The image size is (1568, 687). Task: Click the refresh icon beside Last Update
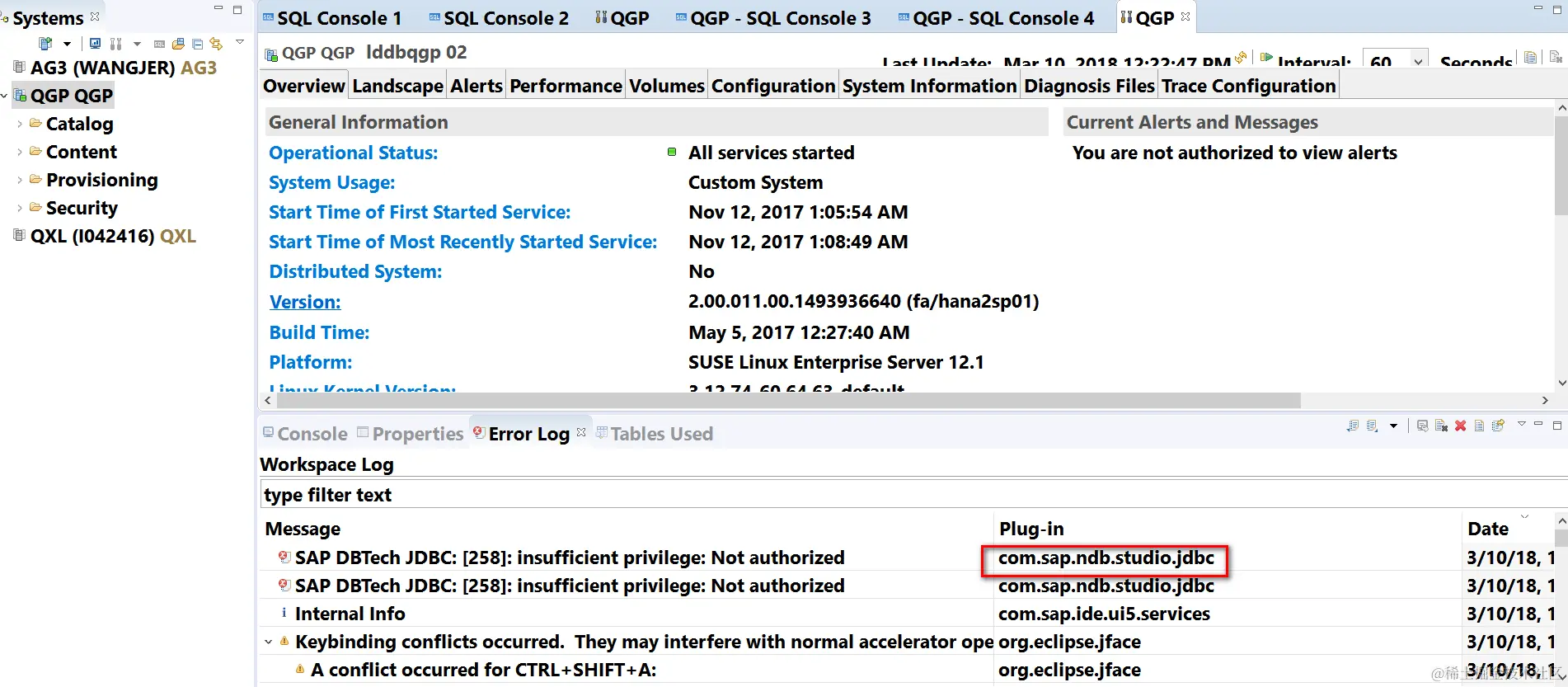tap(1241, 58)
